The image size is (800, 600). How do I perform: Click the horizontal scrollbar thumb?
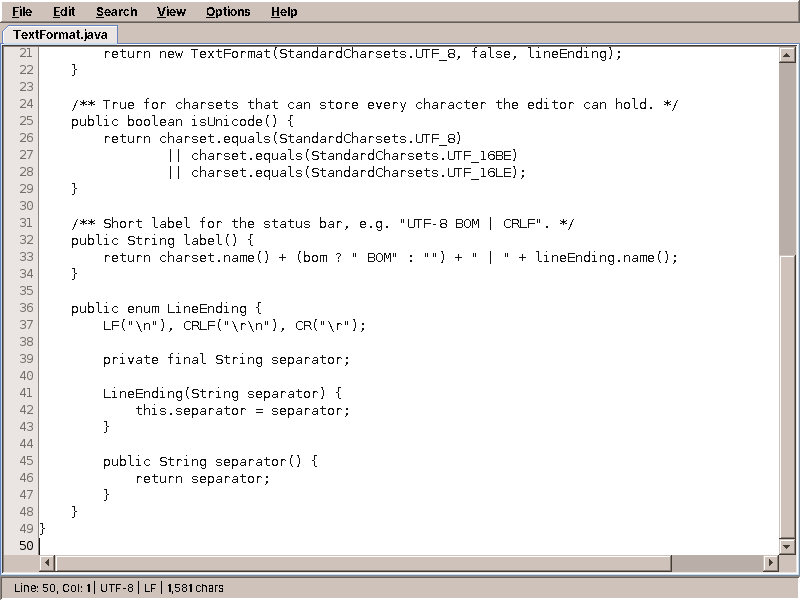[363, 563]
